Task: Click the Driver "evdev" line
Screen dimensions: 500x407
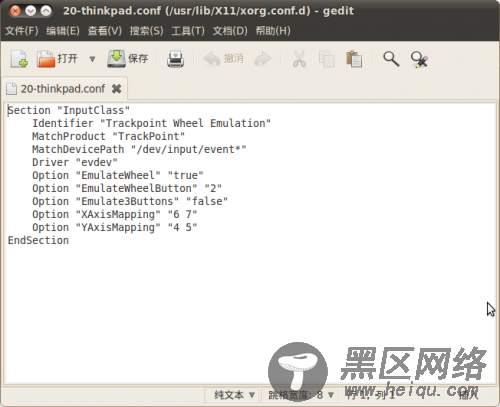Action: point(75,162)
